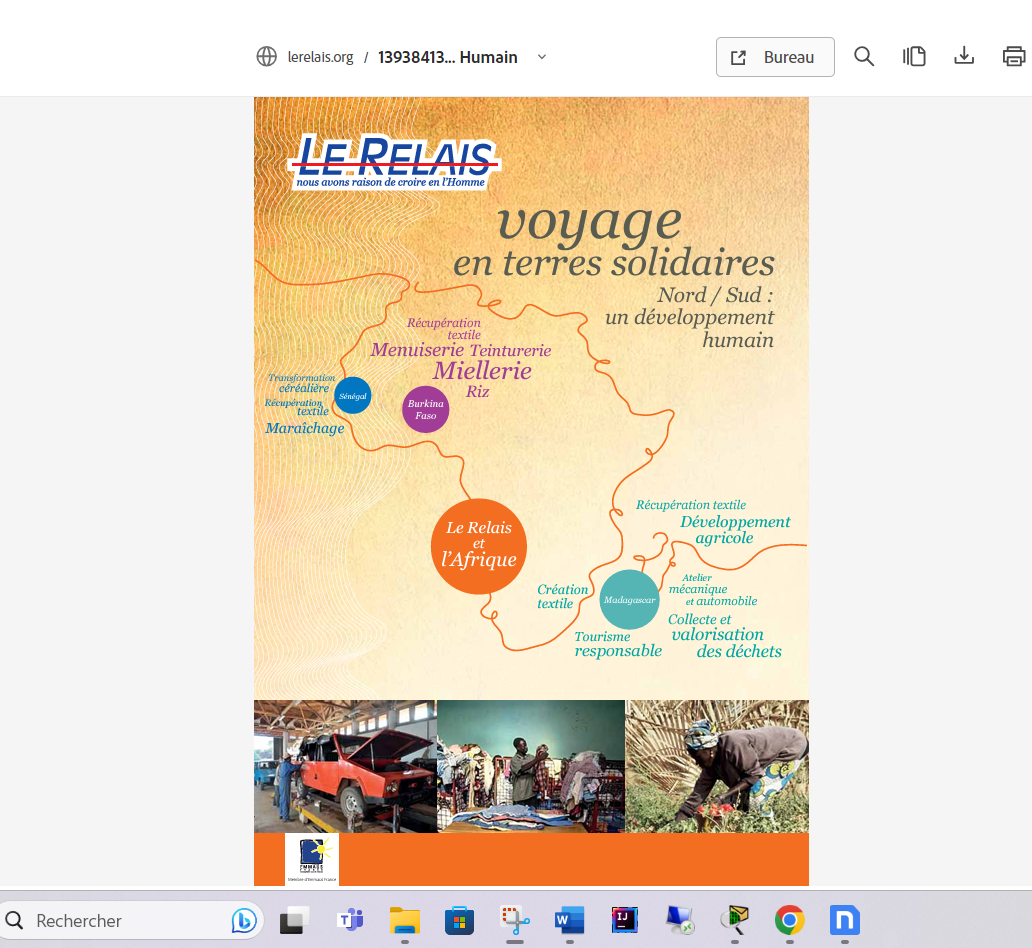
Task: Open Bing chat icon in the search box
Action: (x=244, y=920)
